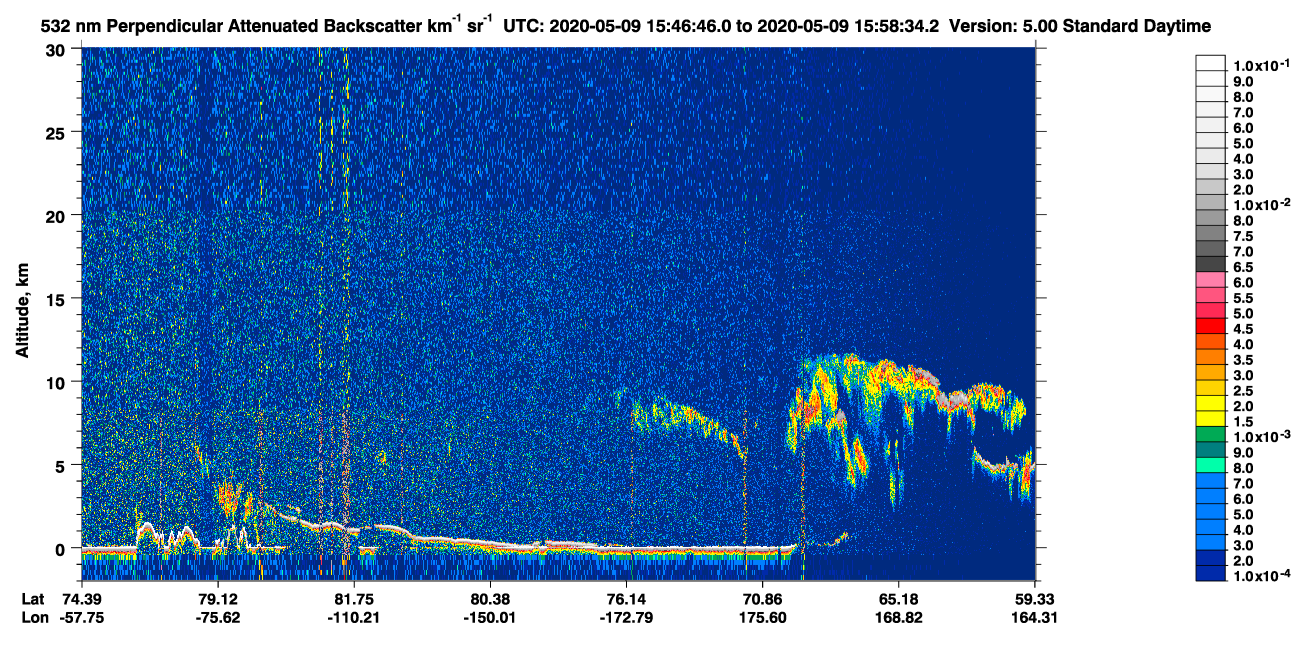Click the bright red swatch beside the 4.5 label
The height and width of the screenshot is (667, 1300).
coord(1210,327)
